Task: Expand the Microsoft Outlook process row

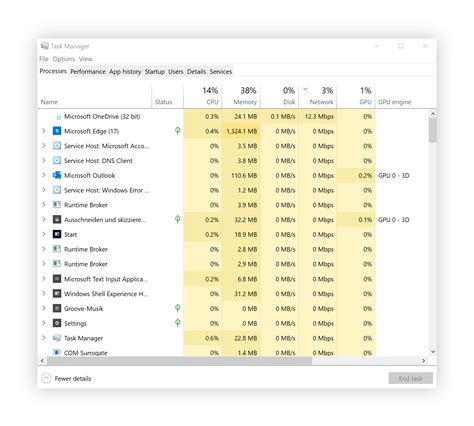Action: 44,175
